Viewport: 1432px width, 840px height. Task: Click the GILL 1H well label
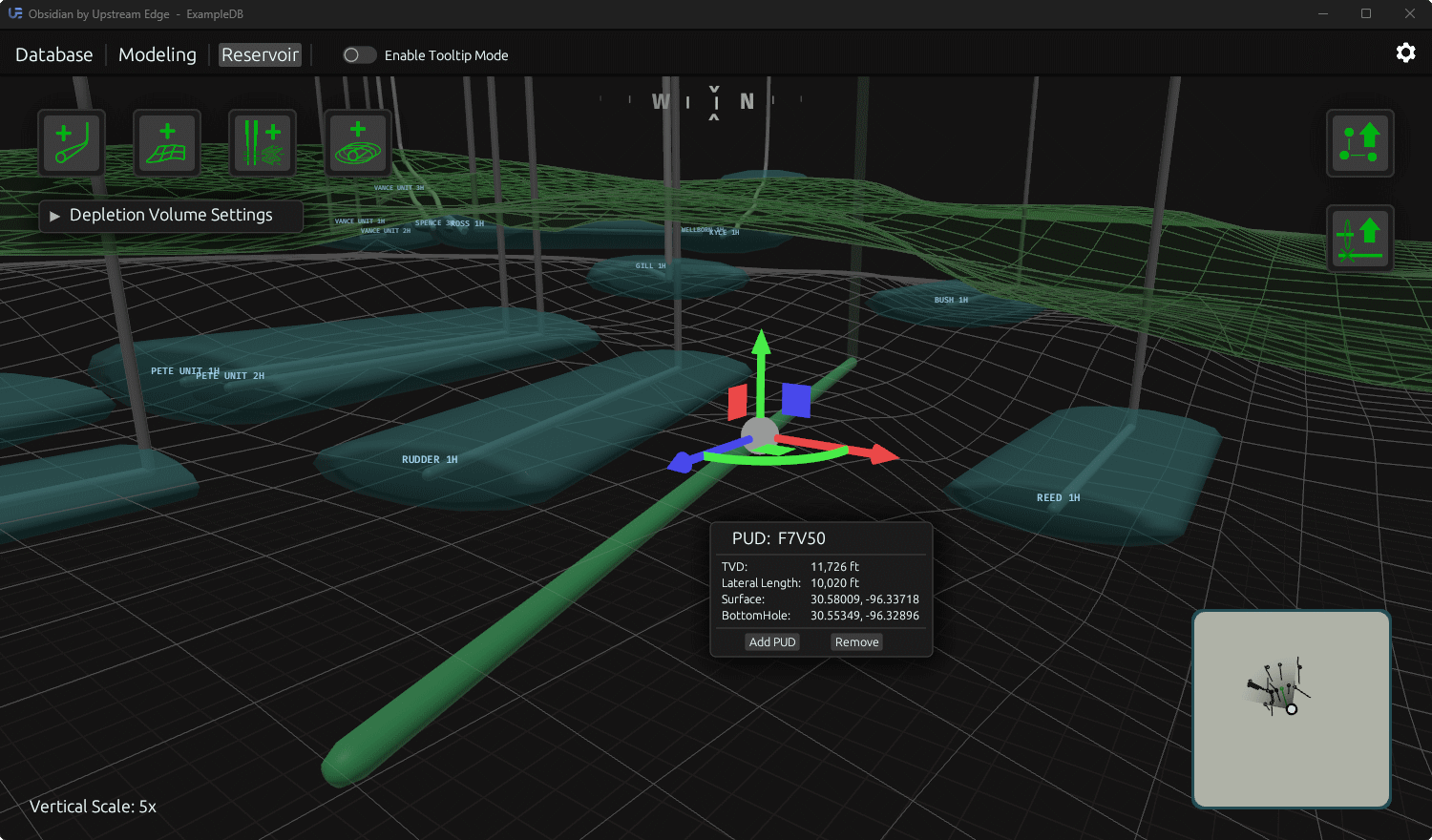pyautogui.click(x=651, y=266)
